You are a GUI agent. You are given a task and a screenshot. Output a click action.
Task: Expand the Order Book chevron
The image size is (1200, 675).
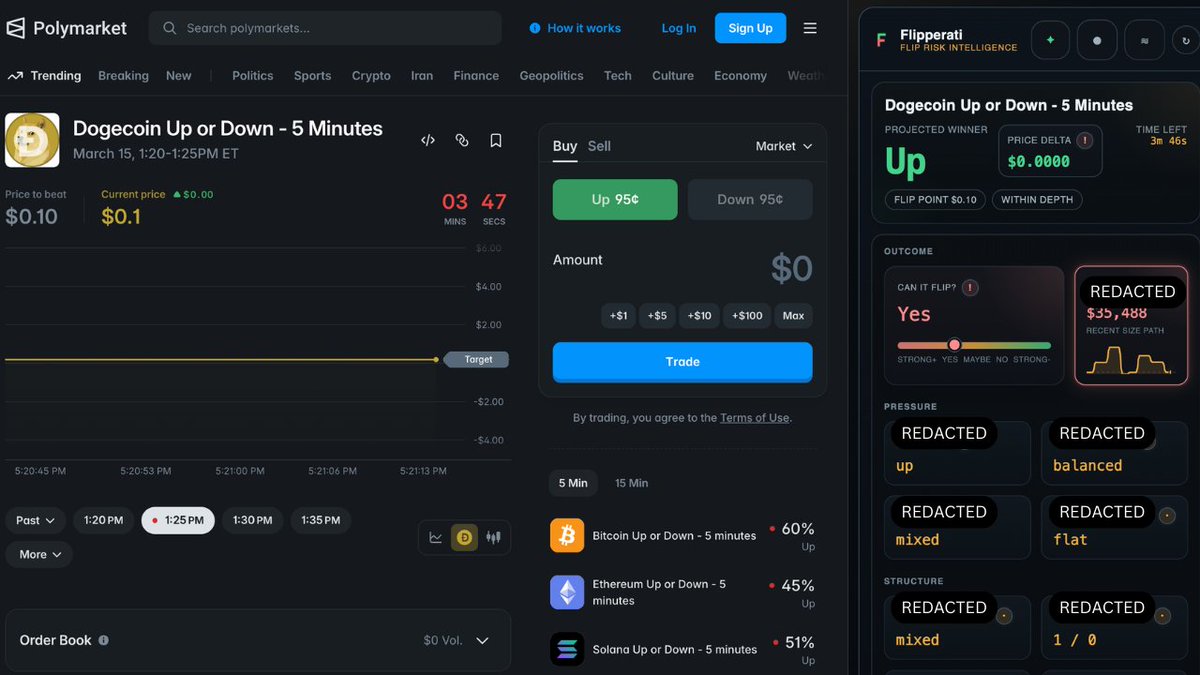coord(482,640)
